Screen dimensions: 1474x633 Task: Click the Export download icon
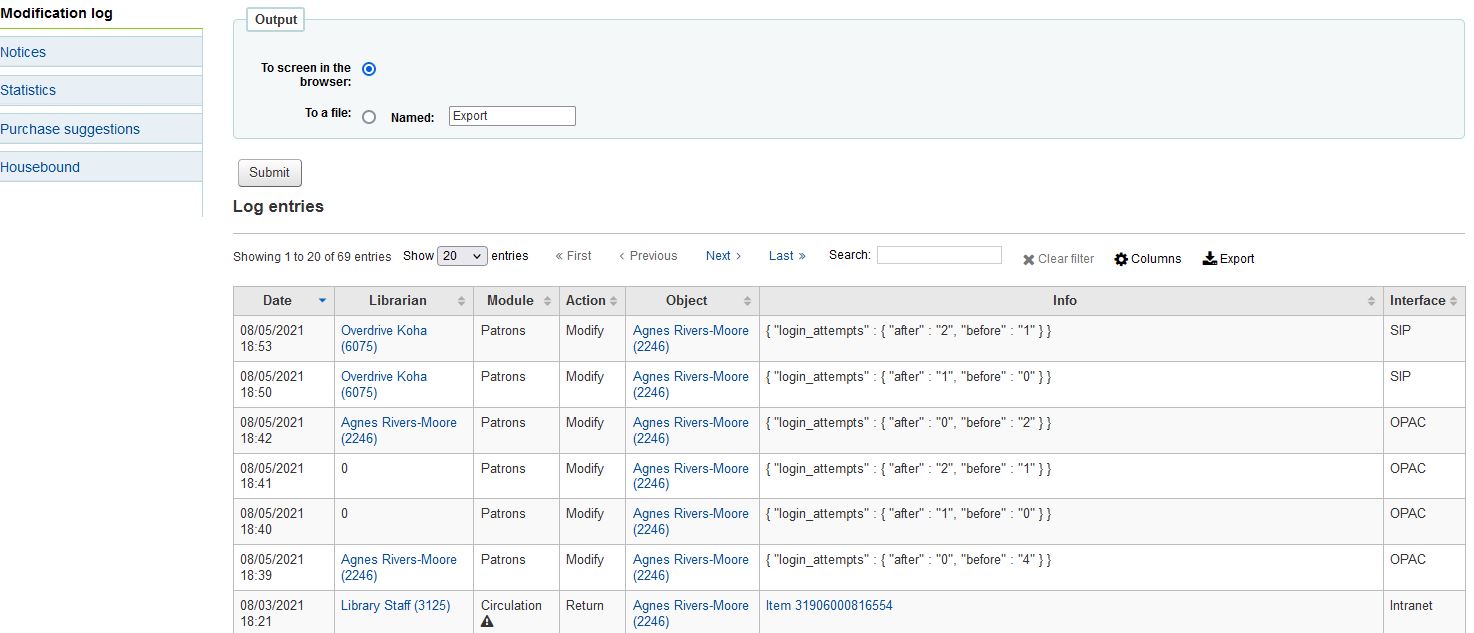click(x=1209, y=258)
